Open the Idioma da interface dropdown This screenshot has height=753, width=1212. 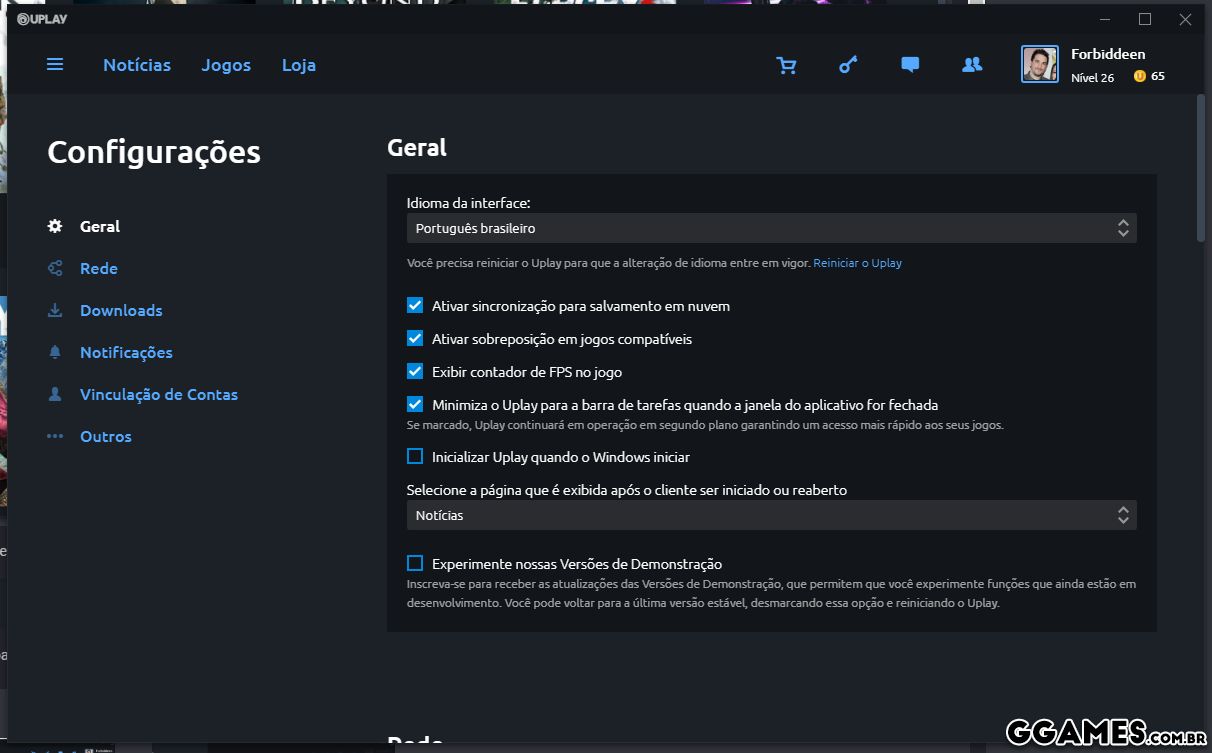[771, 228]
